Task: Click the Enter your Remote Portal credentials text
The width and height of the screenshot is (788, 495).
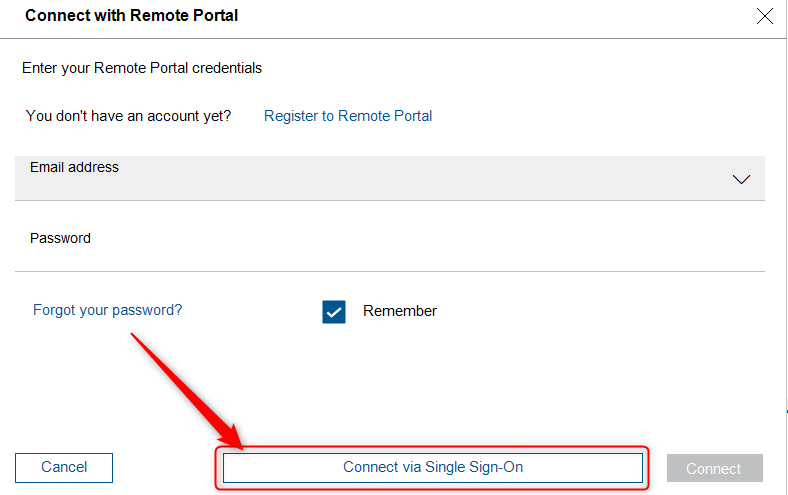Action: [142, 68]
